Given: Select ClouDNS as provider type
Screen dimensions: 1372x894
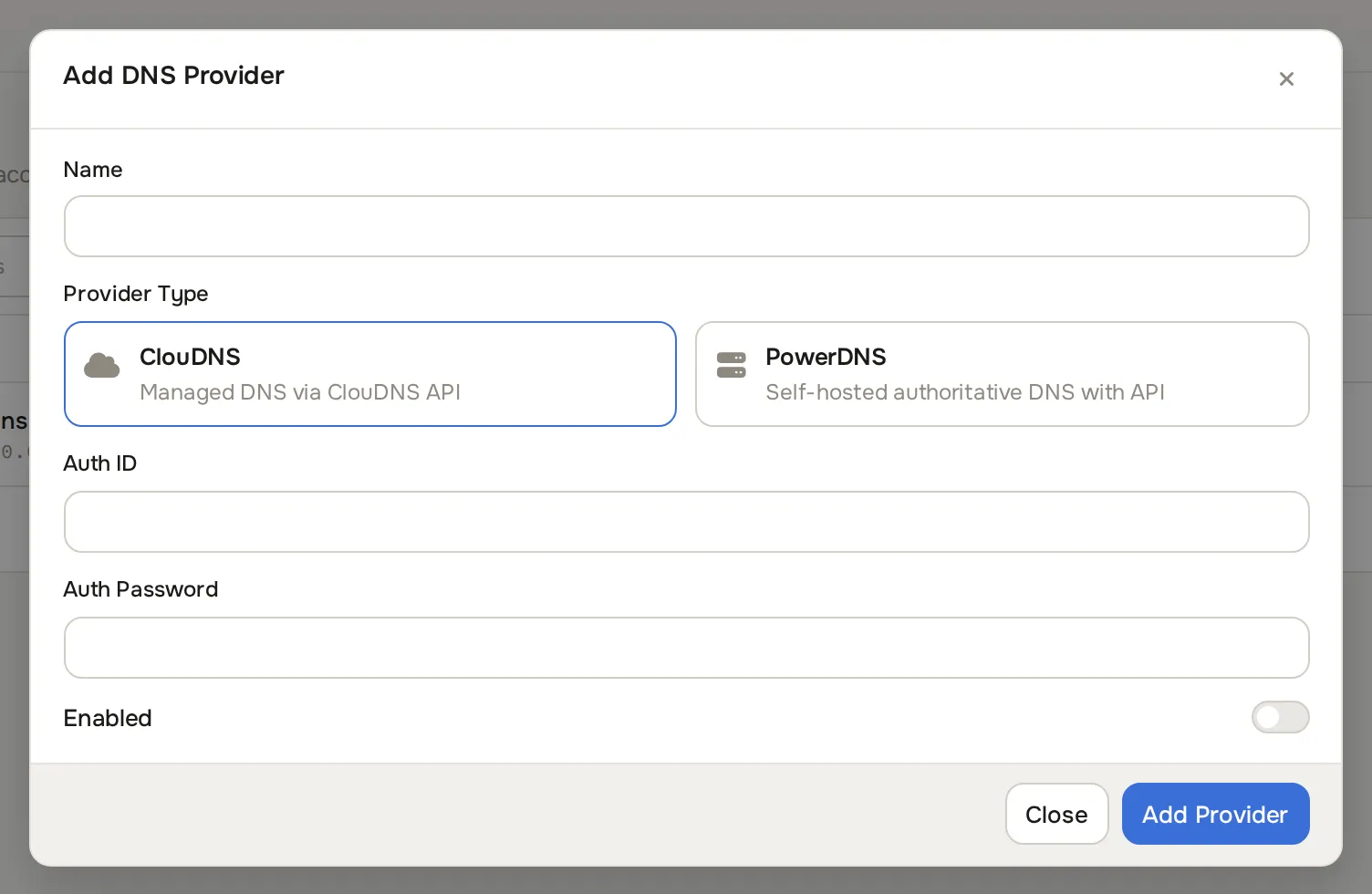Looking at the screenshot, I should click(x=370, y=374).
